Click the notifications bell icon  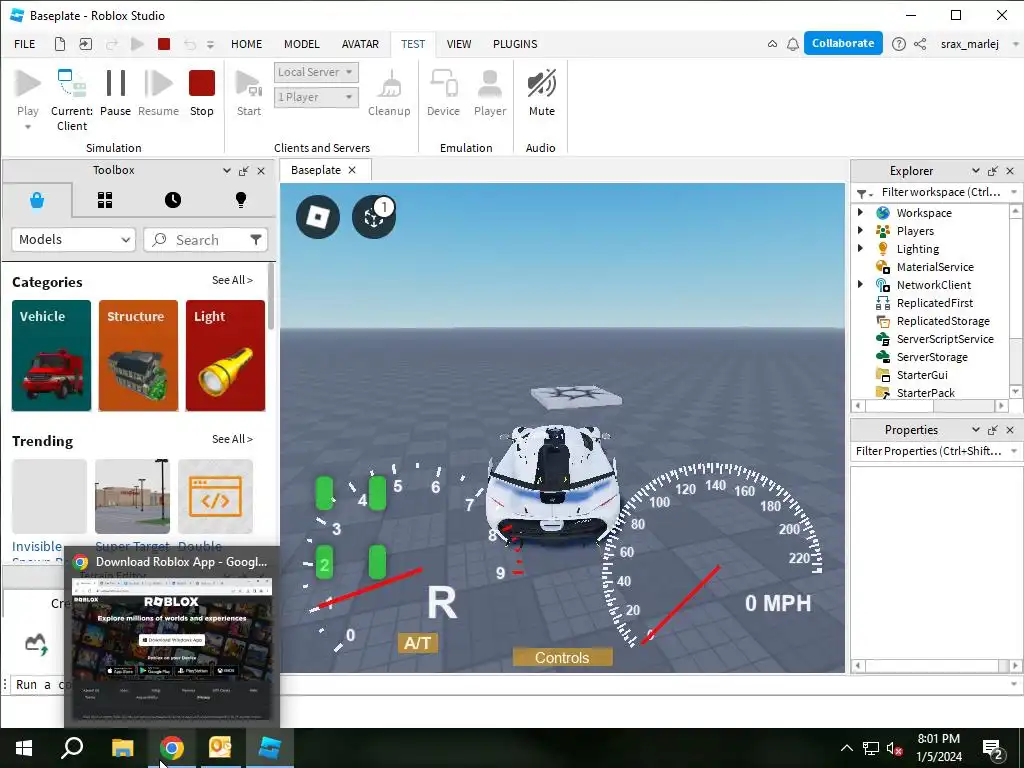coord(793,44)
